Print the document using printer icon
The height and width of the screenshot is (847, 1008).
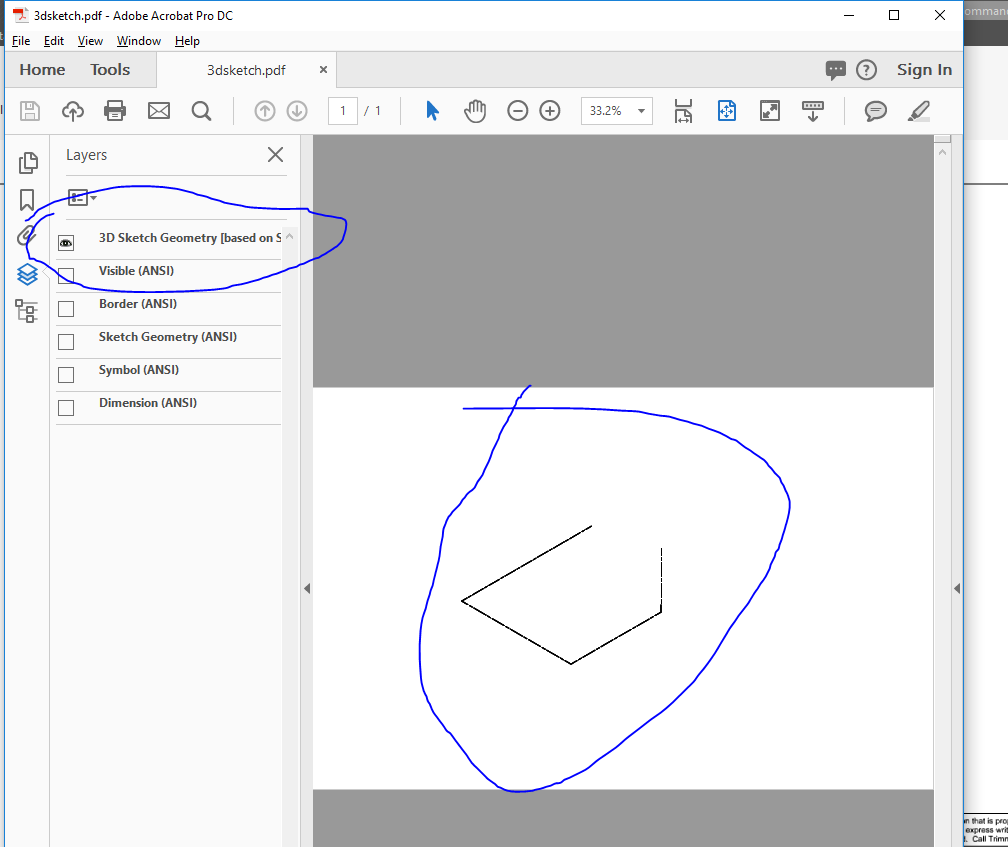115,111
